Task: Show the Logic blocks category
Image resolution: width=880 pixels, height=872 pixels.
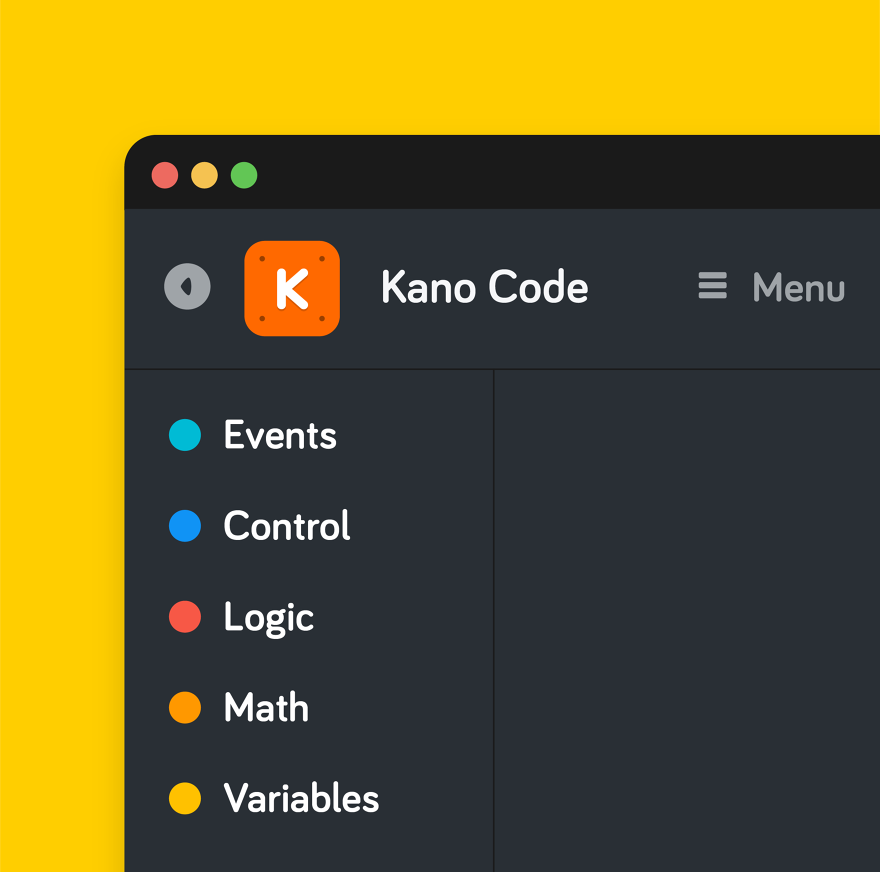Action: (268, 617)
